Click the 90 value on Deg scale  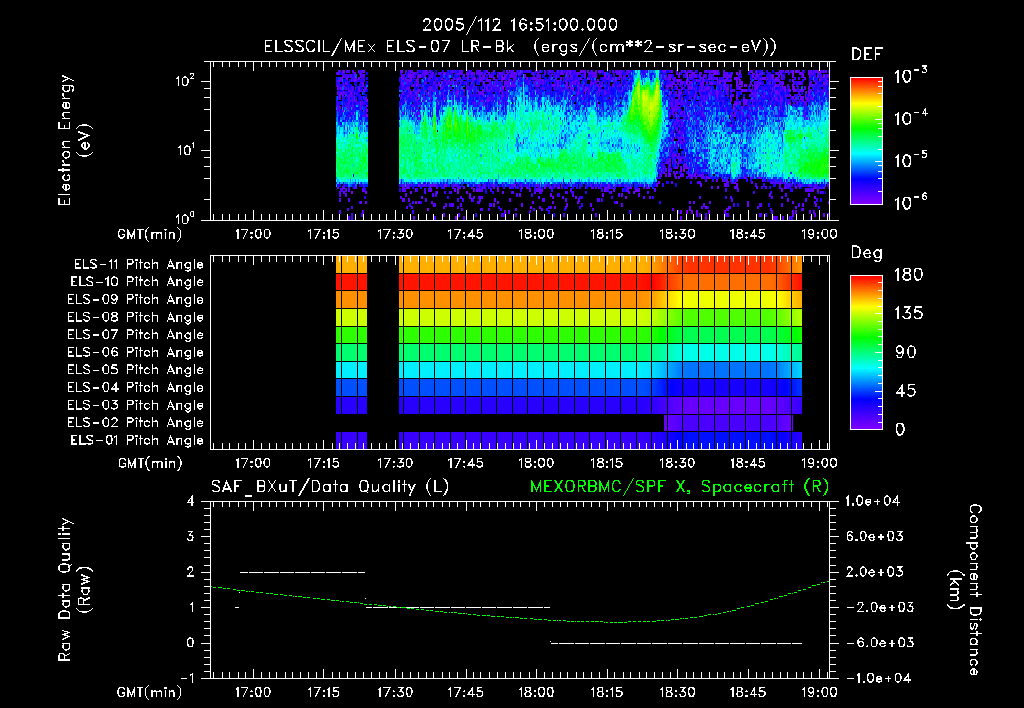coord(905,352)
